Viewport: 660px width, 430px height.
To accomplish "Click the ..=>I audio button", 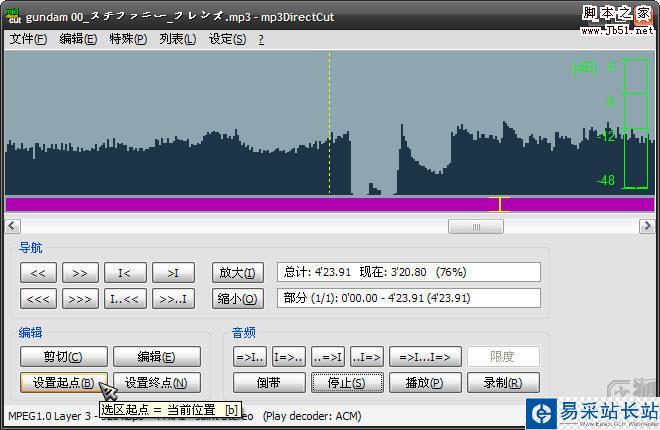I will point(328,357).
